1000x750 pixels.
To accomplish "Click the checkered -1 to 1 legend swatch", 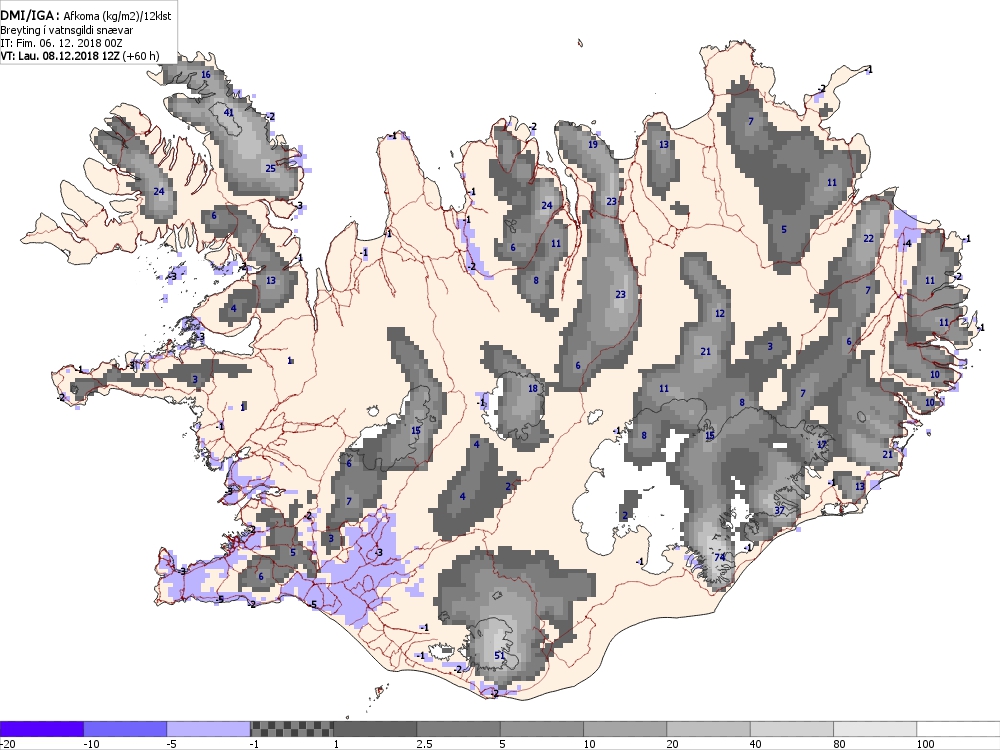I will coord(291,729).
